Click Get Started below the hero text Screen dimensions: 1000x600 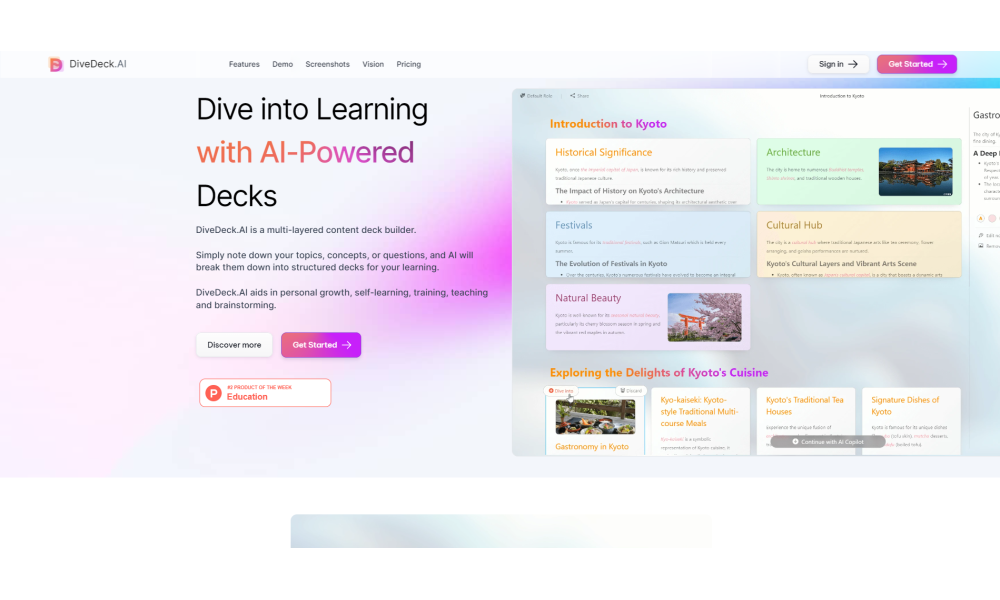pyautogui.click(x=321, y=345)
